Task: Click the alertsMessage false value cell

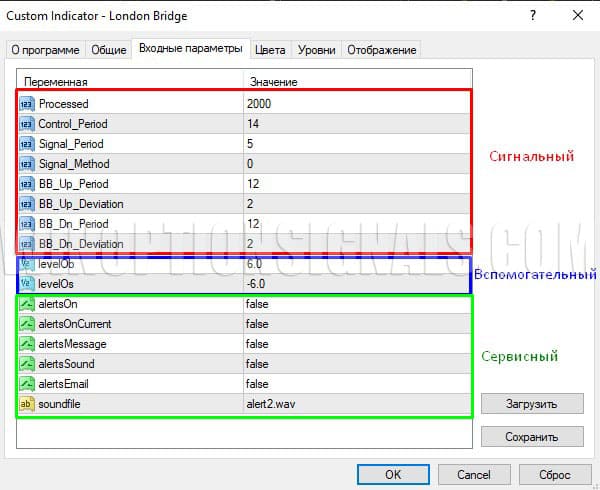Action: [x=257, y=344]
